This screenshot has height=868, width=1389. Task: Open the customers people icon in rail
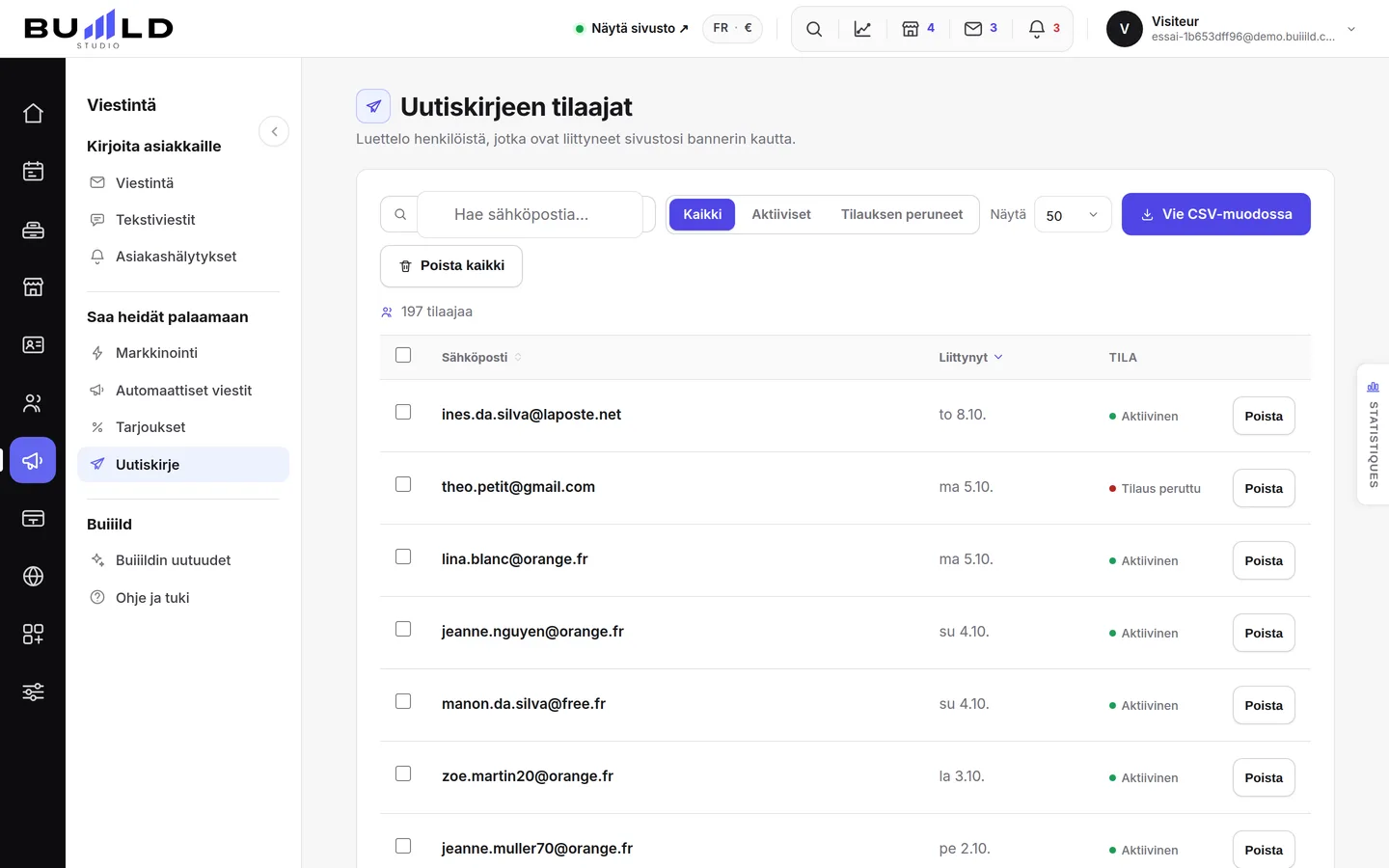pos(33,403)
